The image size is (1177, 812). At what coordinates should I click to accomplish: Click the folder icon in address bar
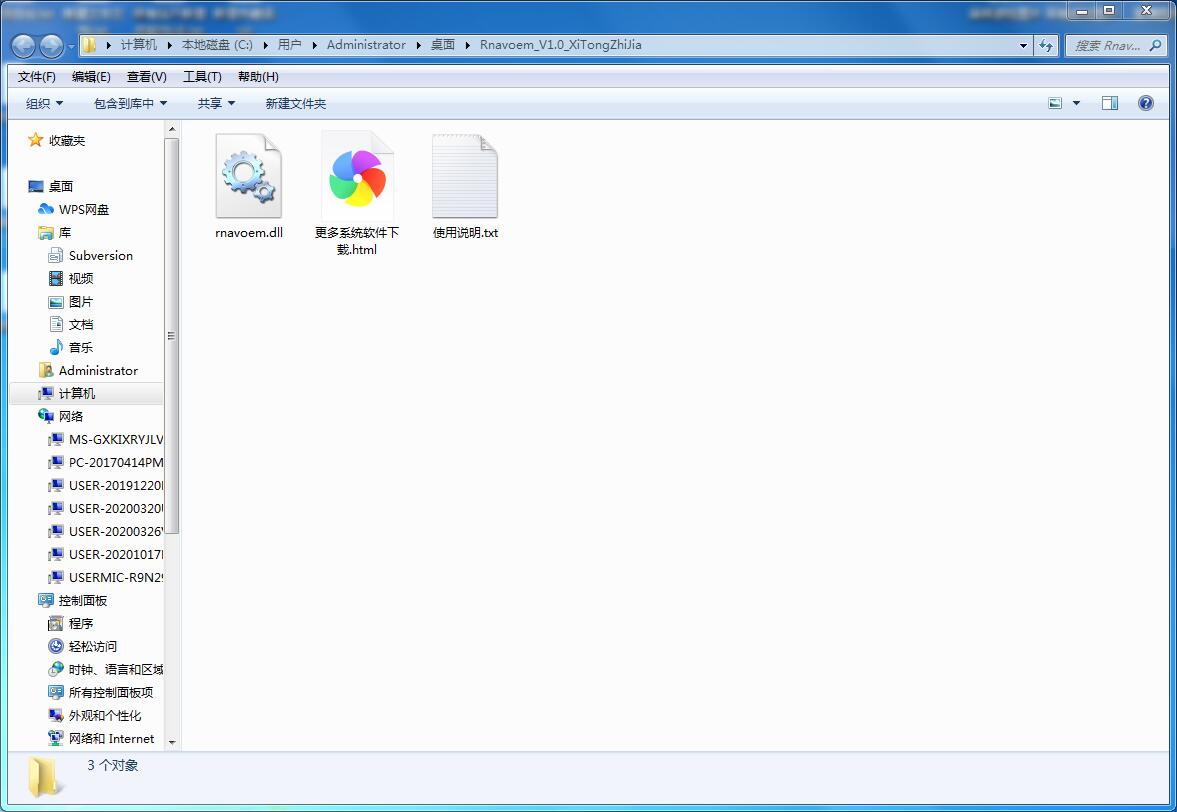pos(89,45)
